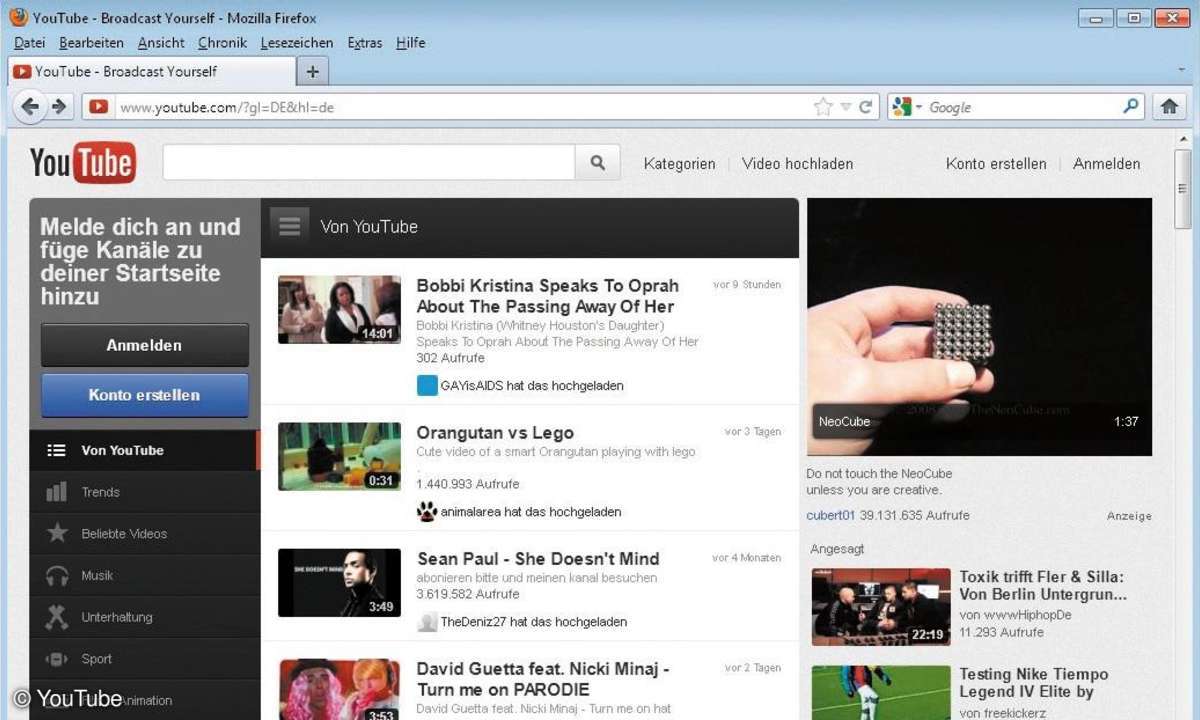Image resolution: width=1200 pixels, height=720 pixels.
Task: Click in the YouTube search field
Action: (x=368, y=163)
